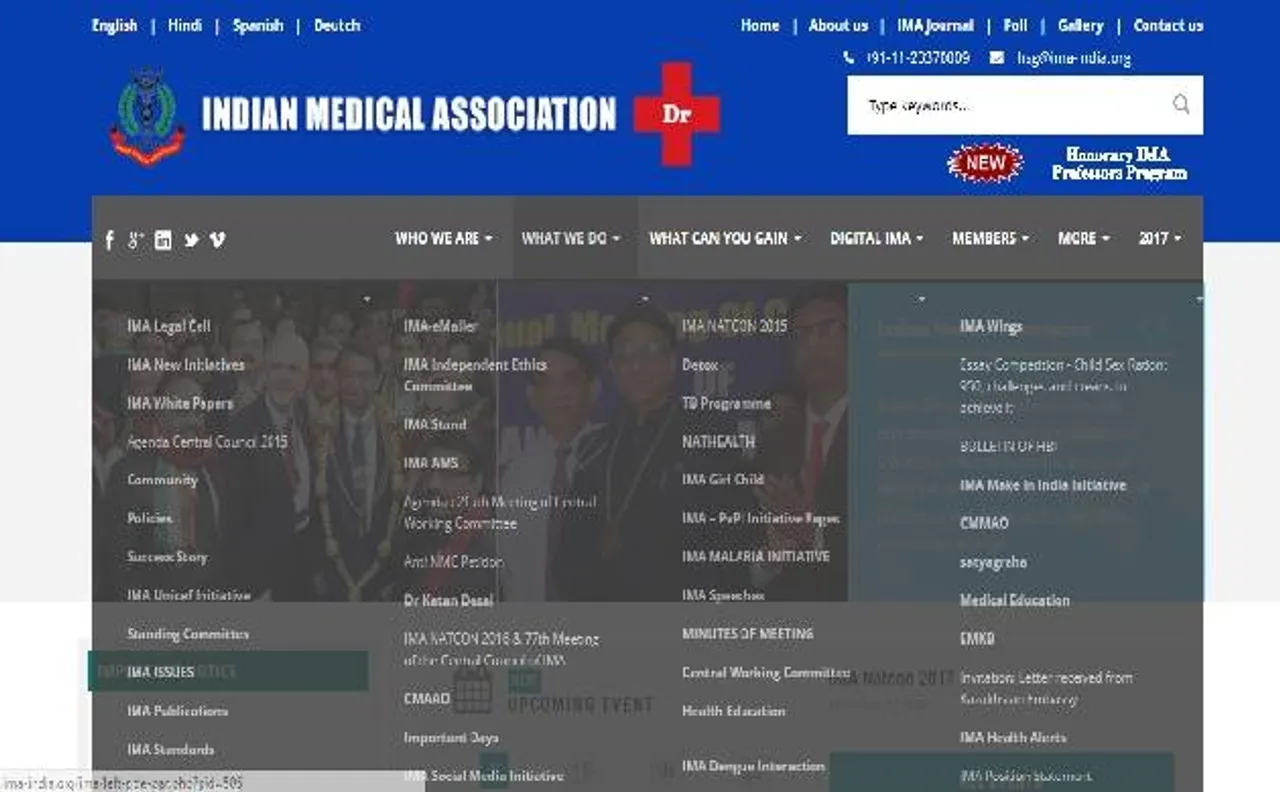Screen dimensions: 1280x792
Task: Click the email envelope icon
Action: [x=997, y=58]
